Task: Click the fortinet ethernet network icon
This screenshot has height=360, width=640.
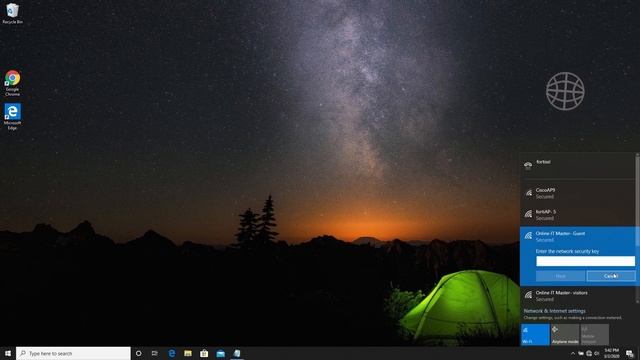Action: tap(528, 164)
